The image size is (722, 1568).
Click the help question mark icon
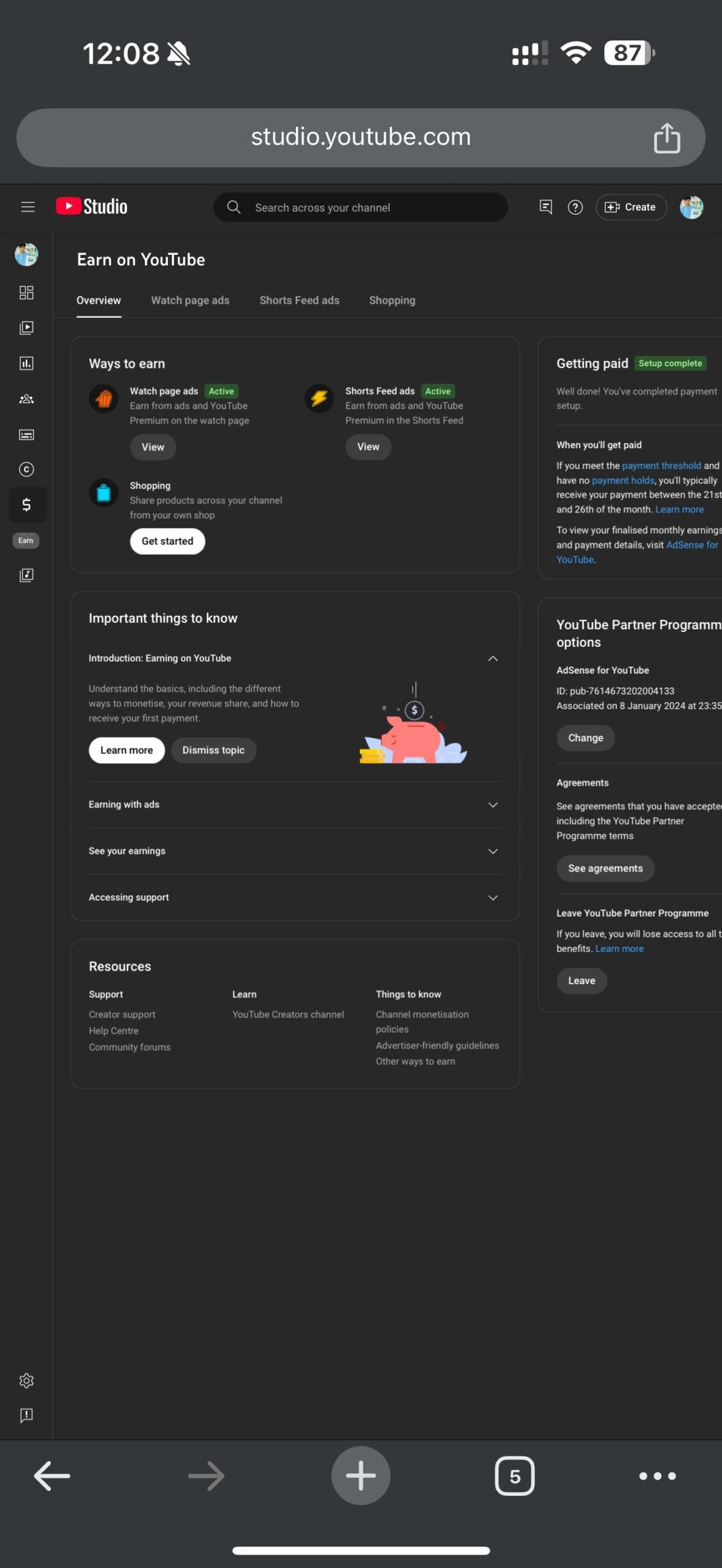pos(575,208)
